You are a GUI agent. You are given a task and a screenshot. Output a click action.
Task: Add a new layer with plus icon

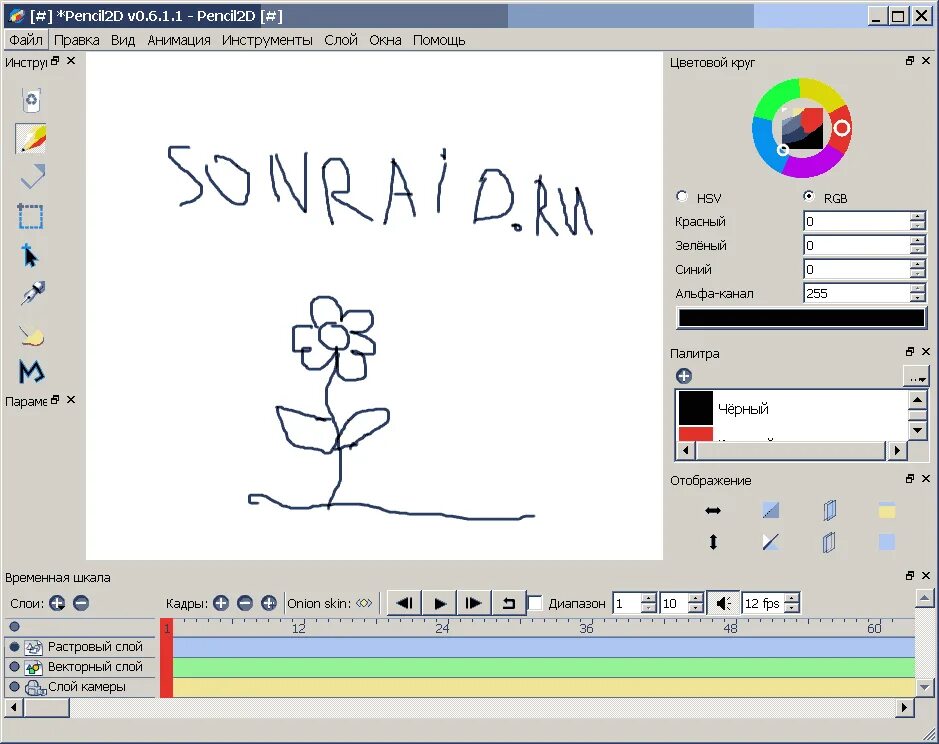tap(57, 603)
